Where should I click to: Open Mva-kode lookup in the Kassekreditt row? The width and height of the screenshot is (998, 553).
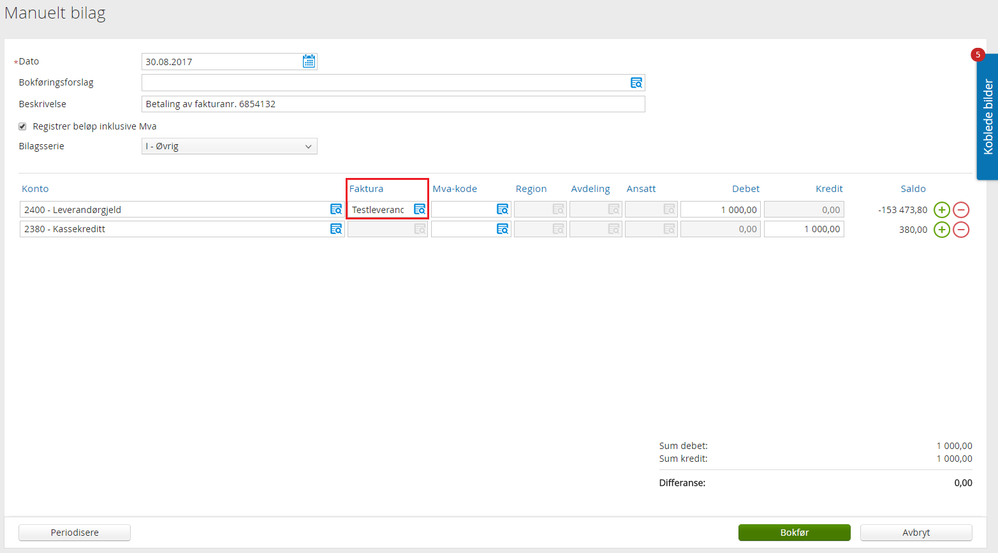502,228
